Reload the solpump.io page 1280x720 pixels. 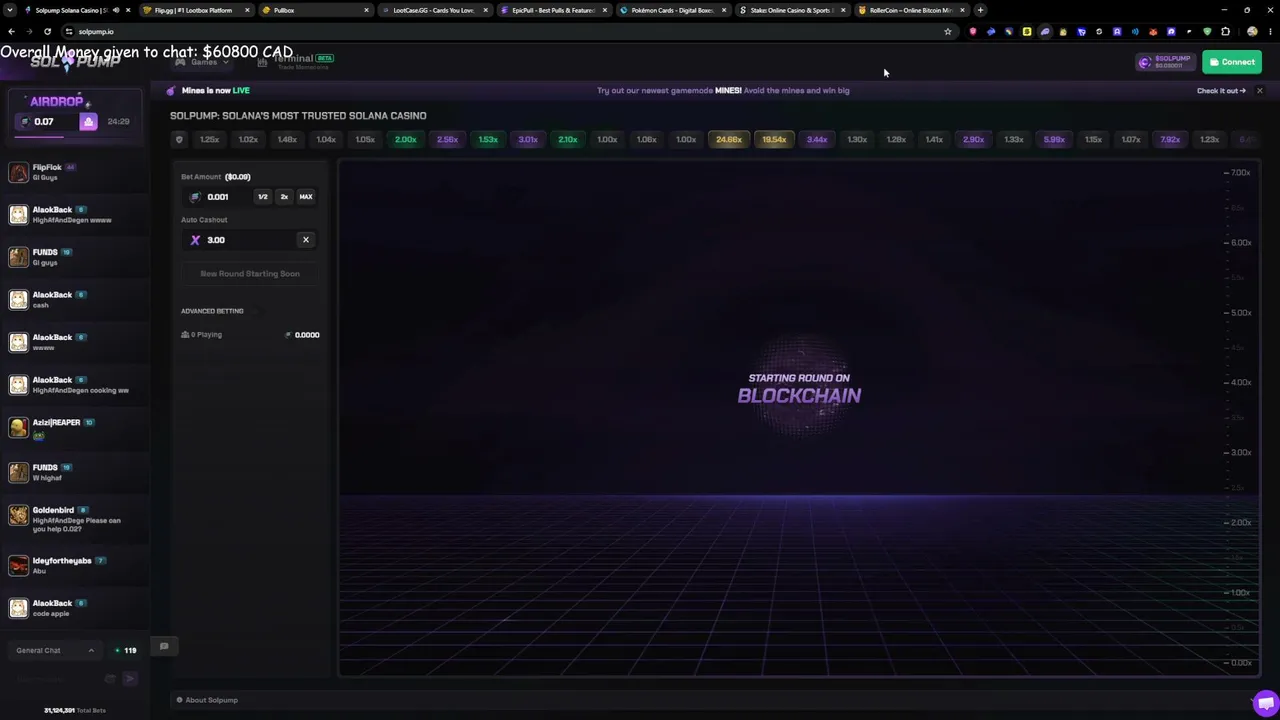[x=46, y=31]
